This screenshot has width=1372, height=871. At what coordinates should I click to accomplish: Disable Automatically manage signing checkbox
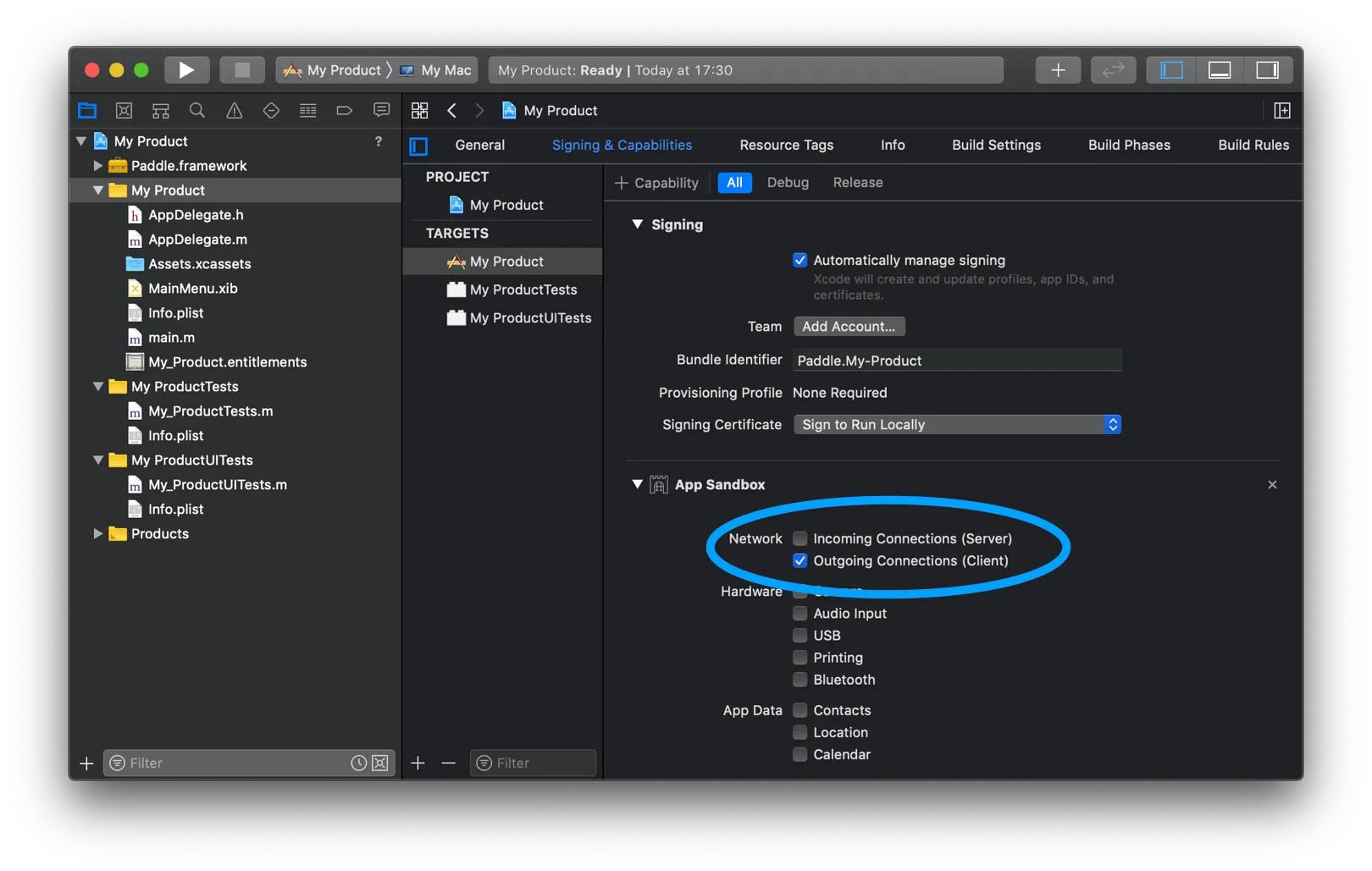coord(800,261)
